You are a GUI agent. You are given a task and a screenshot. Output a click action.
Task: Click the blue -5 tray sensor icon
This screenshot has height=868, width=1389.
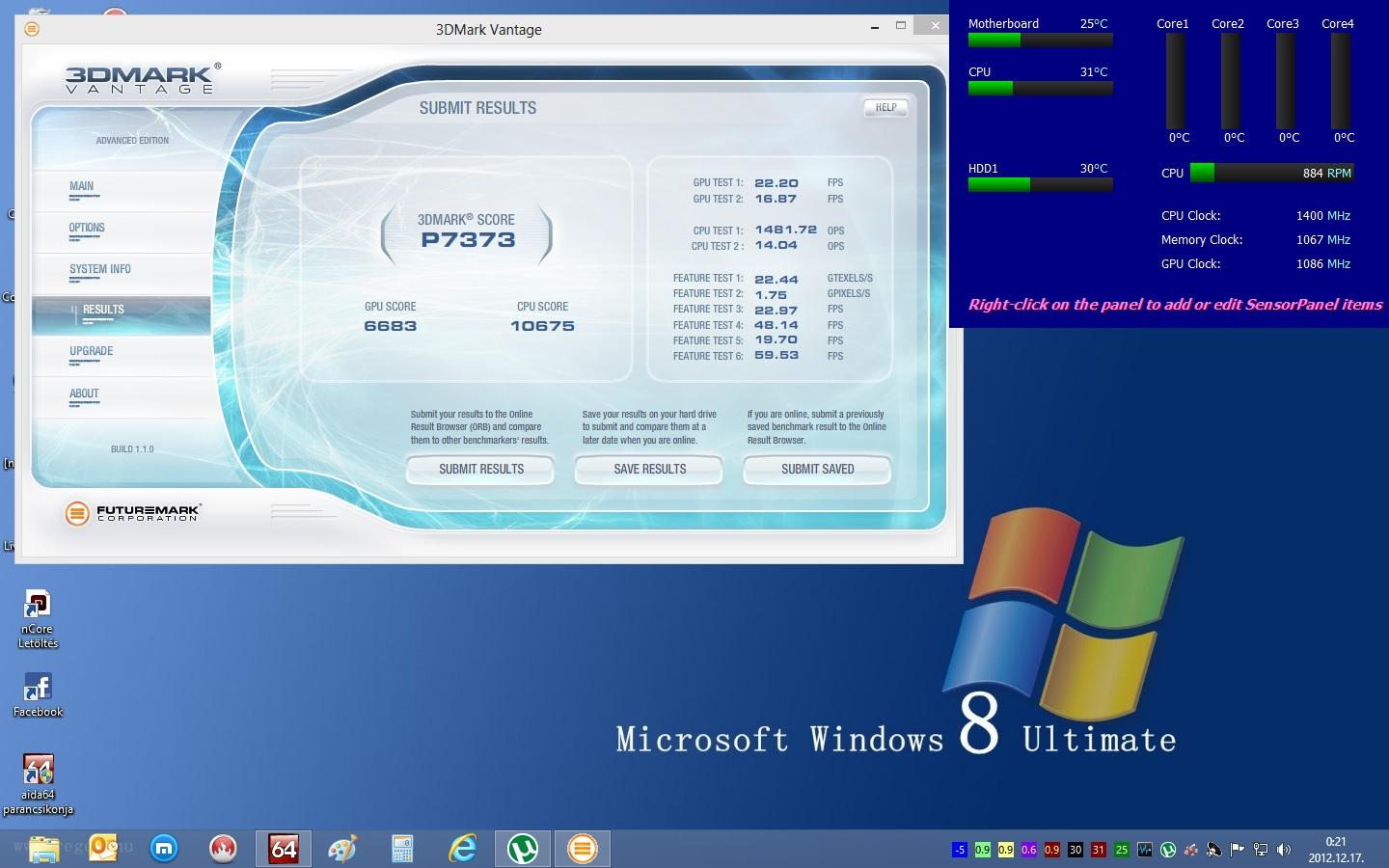[x=959, y=850]
